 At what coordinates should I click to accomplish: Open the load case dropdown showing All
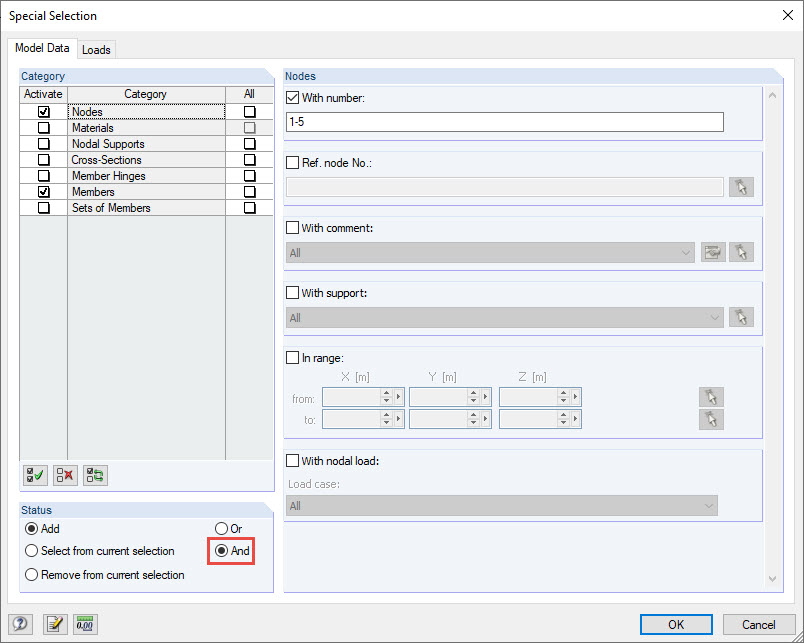[x=708, y=505]
